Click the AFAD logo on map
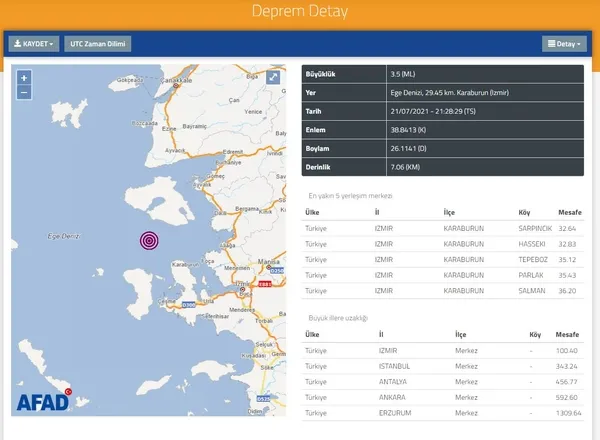The width and height of the screenshot is (600, 440). (42, 402)
